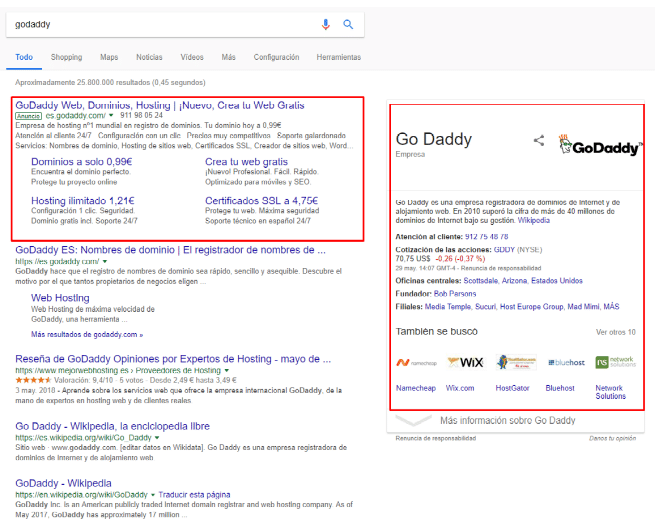
Task: Click the Namecheap logo icon
Action: coord(415,362)
